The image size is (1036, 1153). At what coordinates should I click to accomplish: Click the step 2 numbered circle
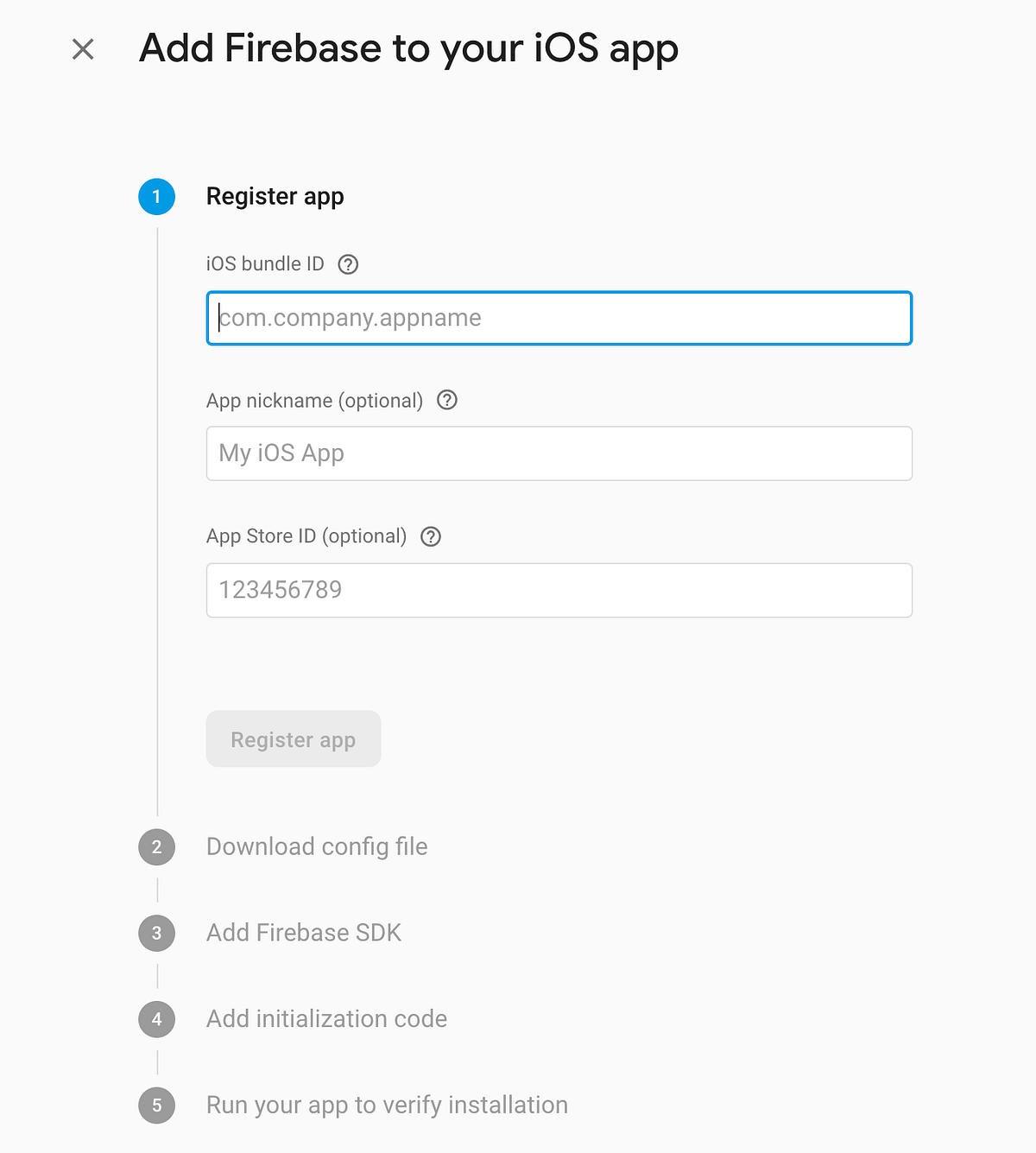tap(156, 847)
